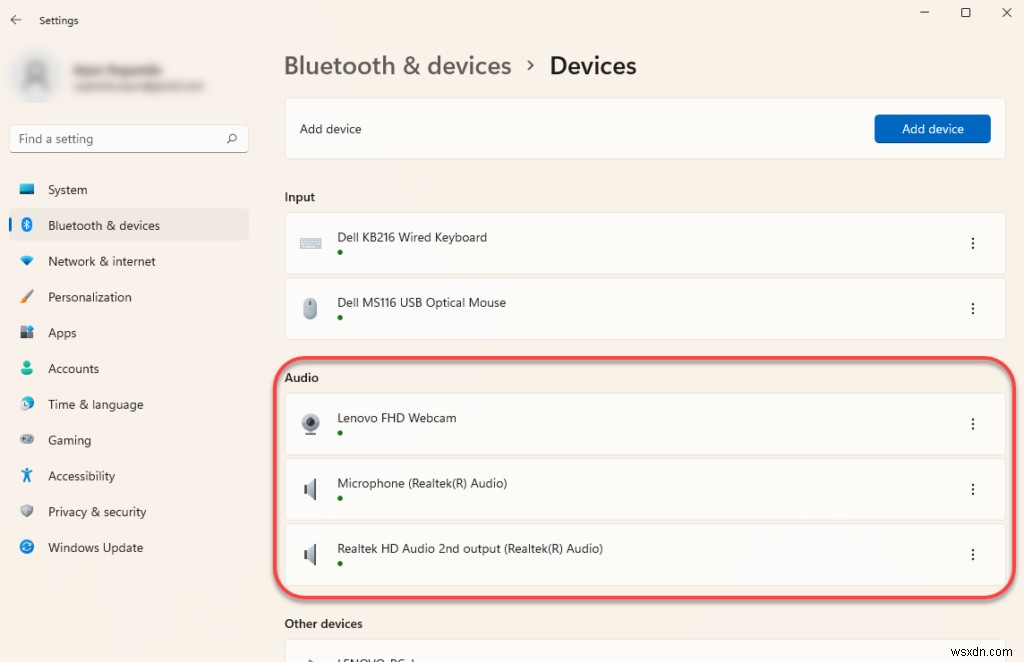Click the Windows Update icon
Screen dimensions: 1024x662
click(27, 547)
